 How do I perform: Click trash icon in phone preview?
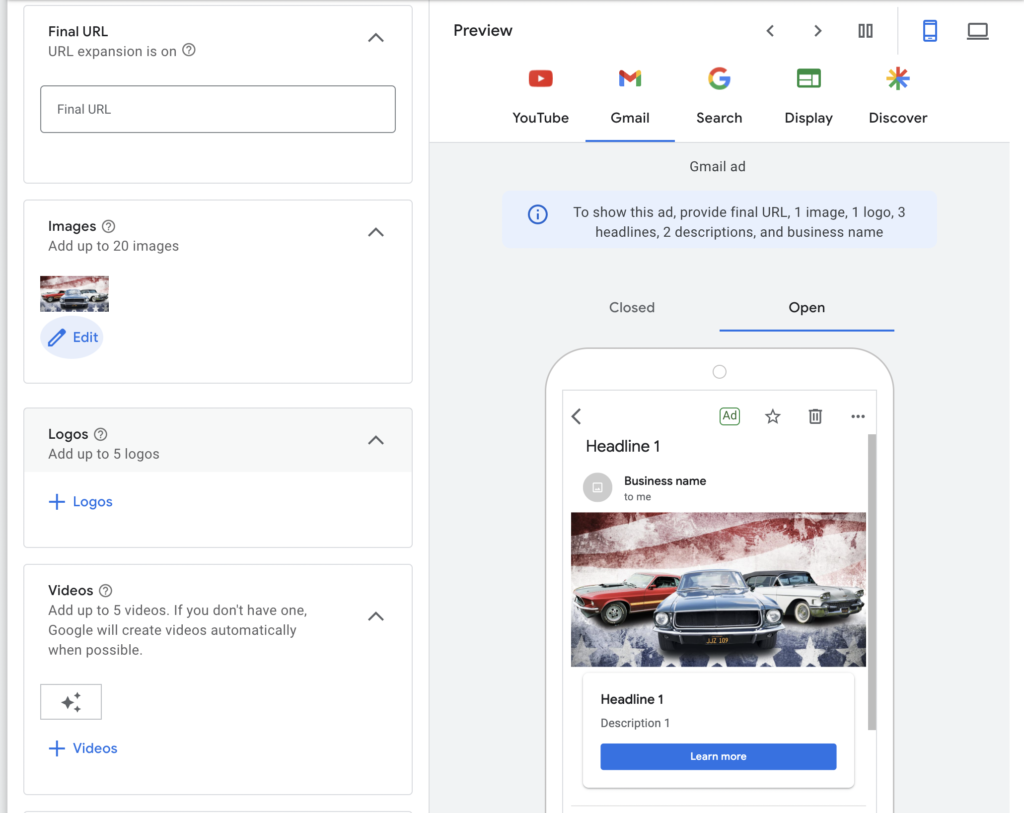pos(815,417)
